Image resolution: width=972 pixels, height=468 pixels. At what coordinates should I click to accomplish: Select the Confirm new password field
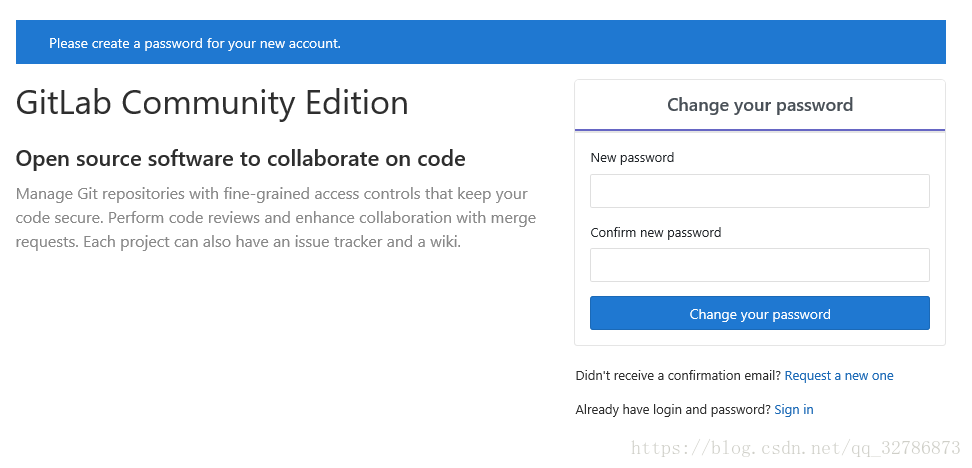pos(759,265)
